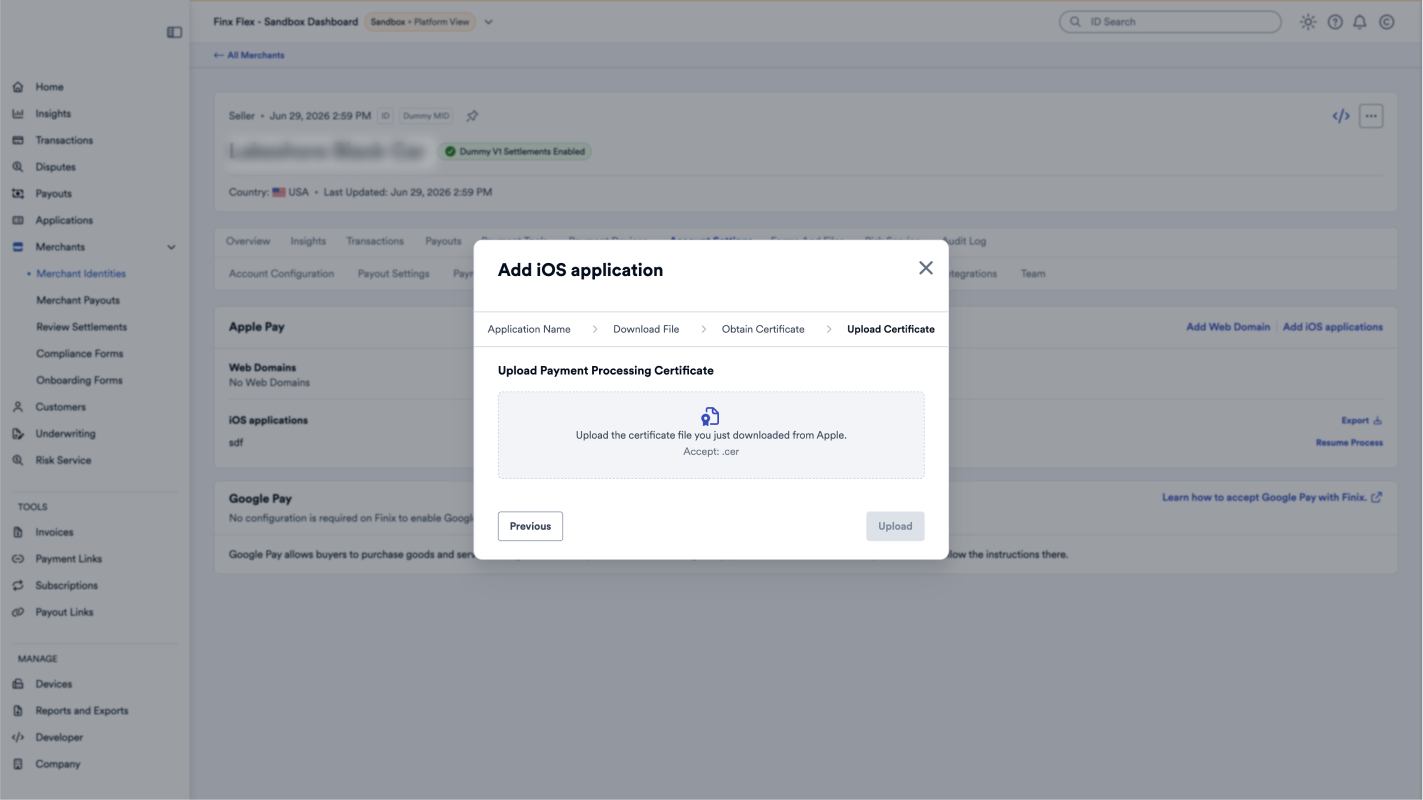Viewport: 1423px width, 800px height.
Task: Open Payment Links under Tools
Action: (69, 559)
